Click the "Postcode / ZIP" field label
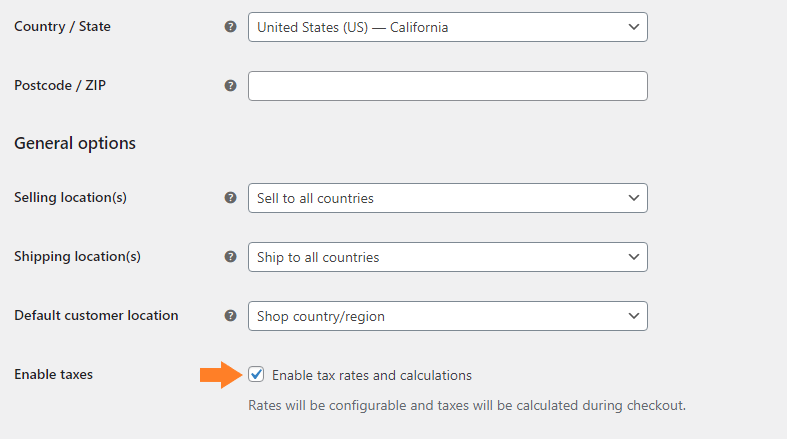The width and height of the screenshot is (787, 439). [x=60, y=86]
